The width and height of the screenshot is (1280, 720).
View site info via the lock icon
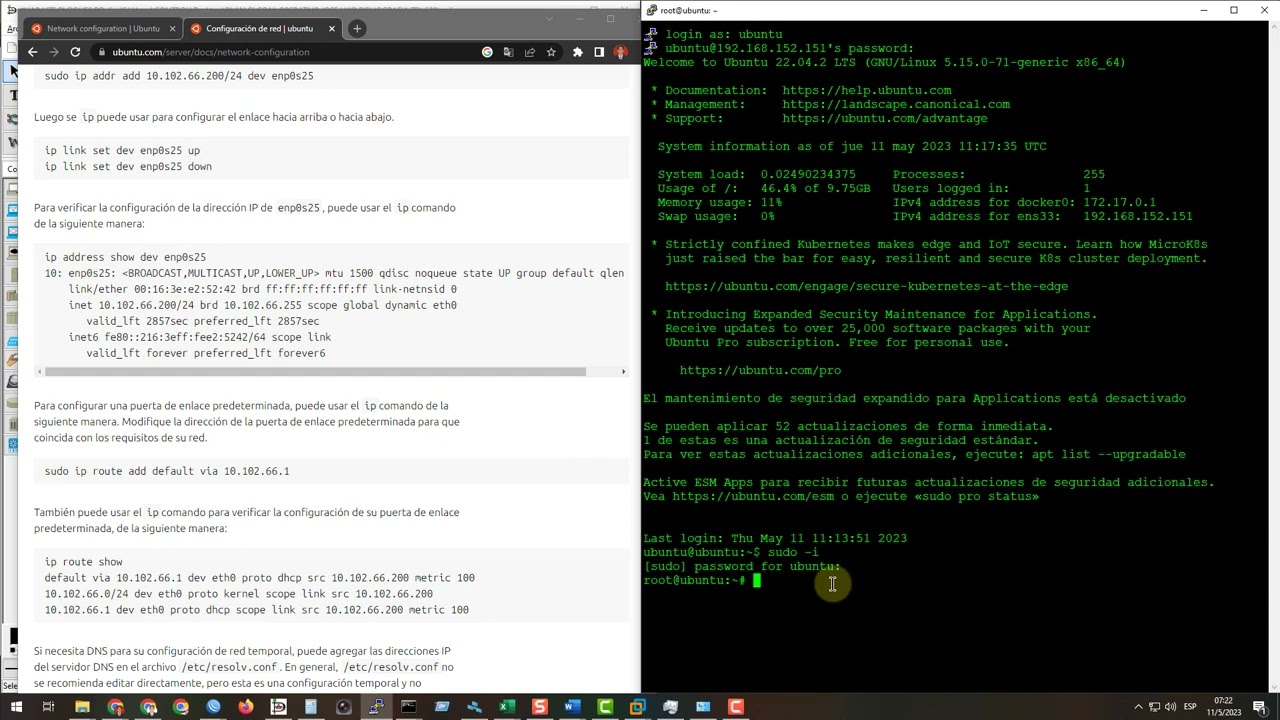pos(101,52)
